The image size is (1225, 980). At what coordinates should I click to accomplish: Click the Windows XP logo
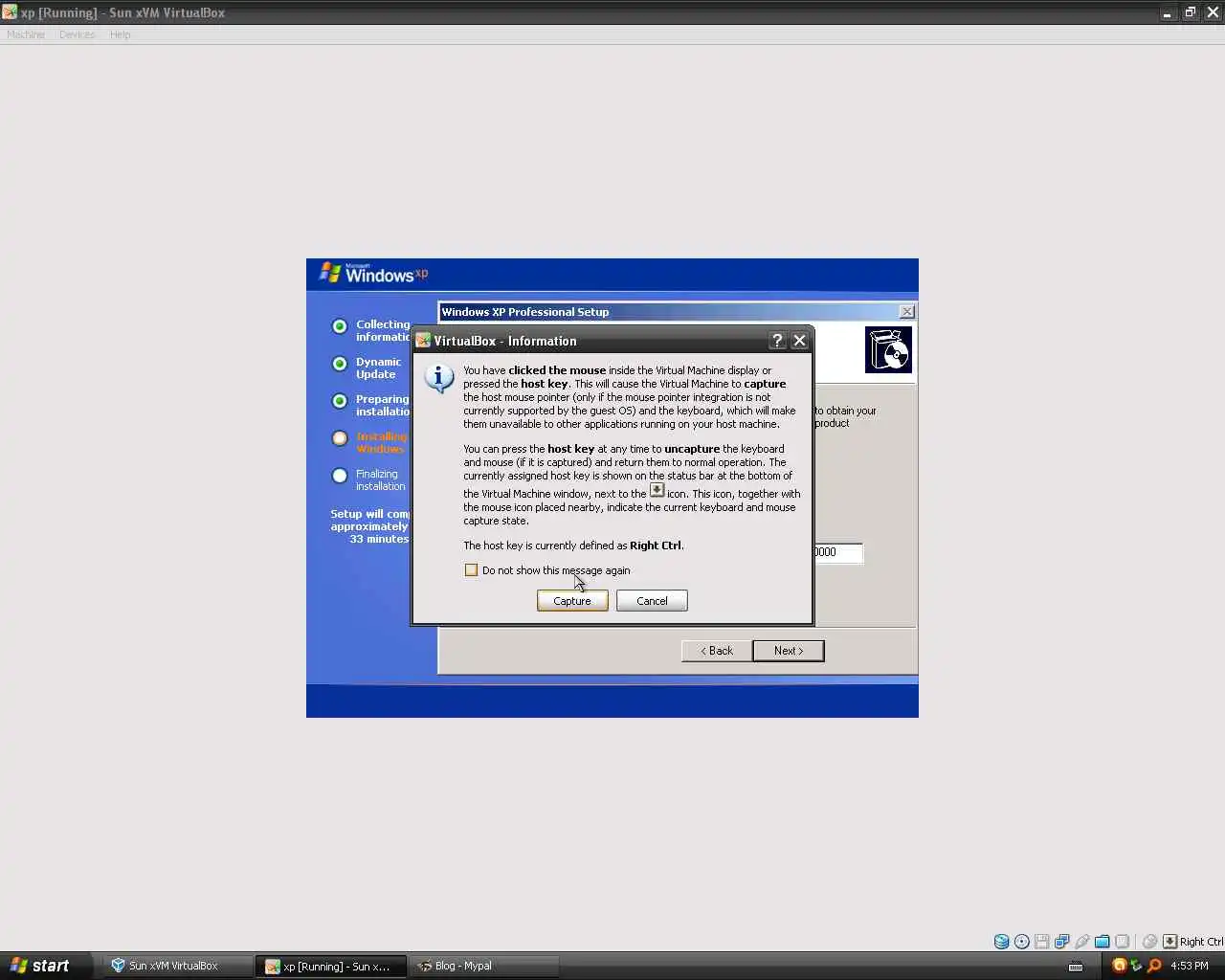(374, 274)
